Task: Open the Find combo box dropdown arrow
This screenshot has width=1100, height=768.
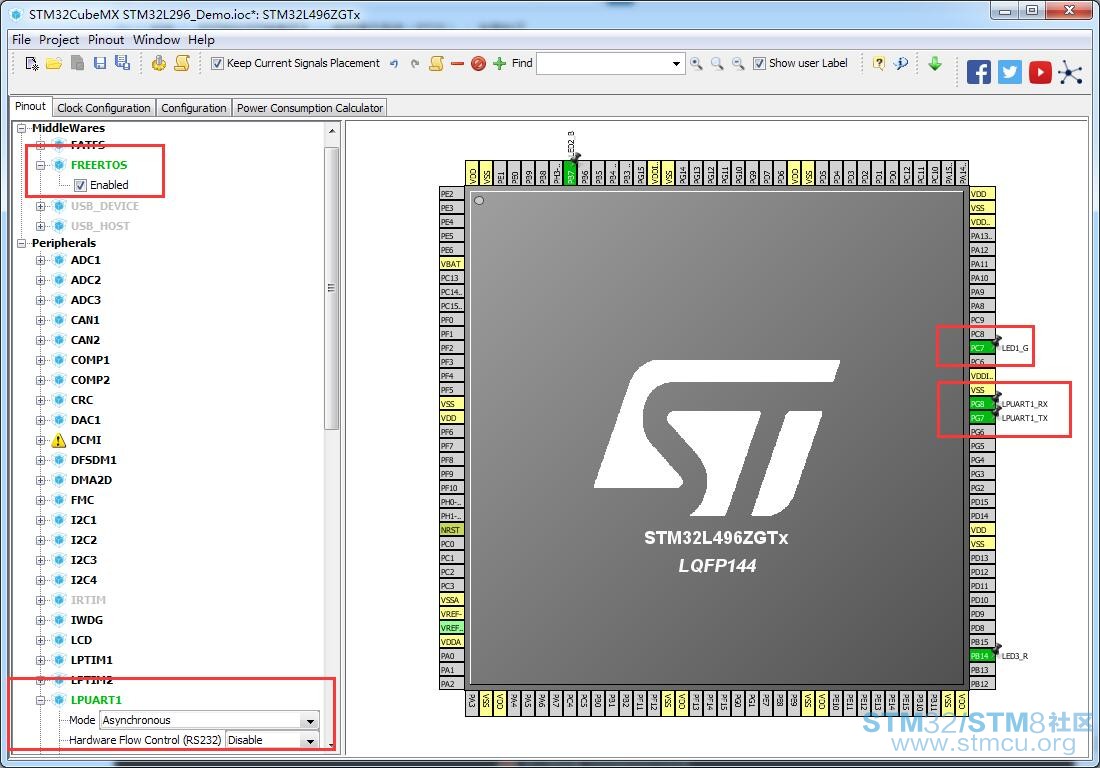Action: [x=676, y=64]
